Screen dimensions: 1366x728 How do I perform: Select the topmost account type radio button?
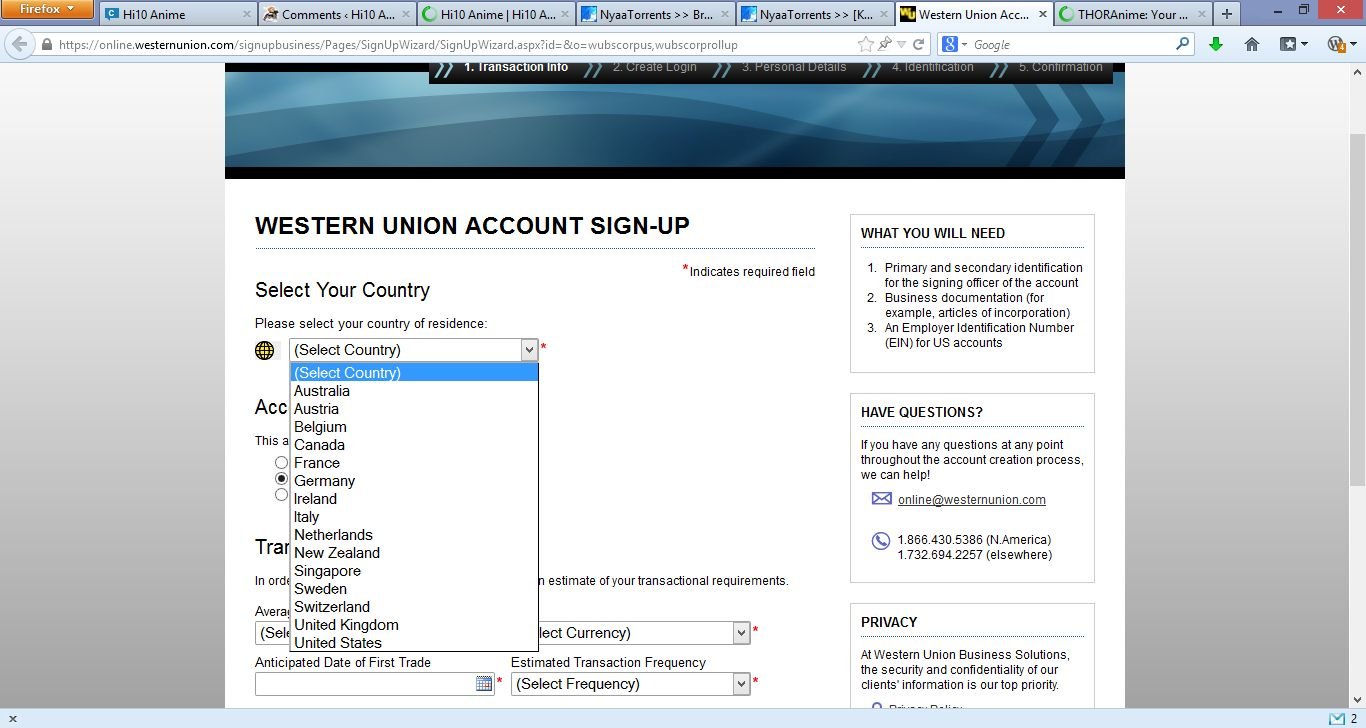click(x=281, y=462)
